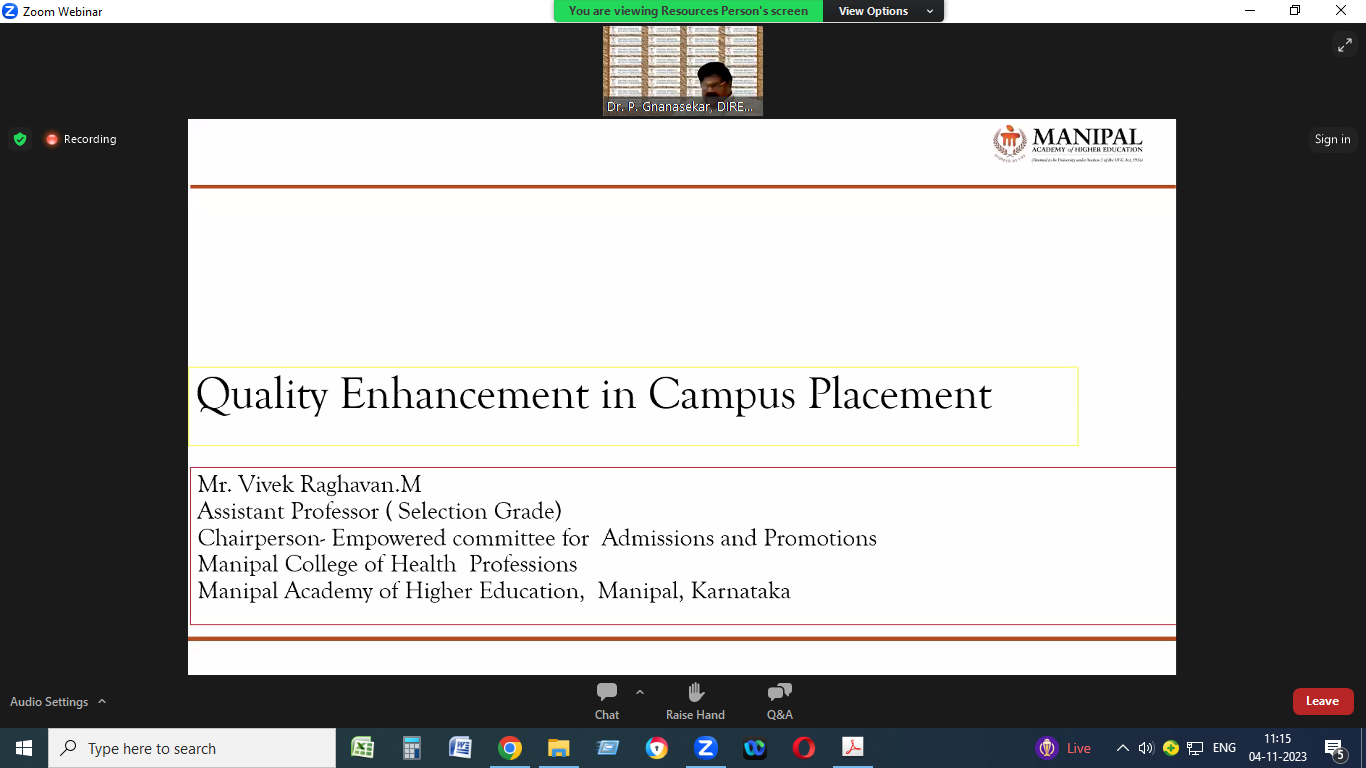Open Excel from the taskbar
The height and width of the screenshot is (768, 1366).
coord(362,748)
